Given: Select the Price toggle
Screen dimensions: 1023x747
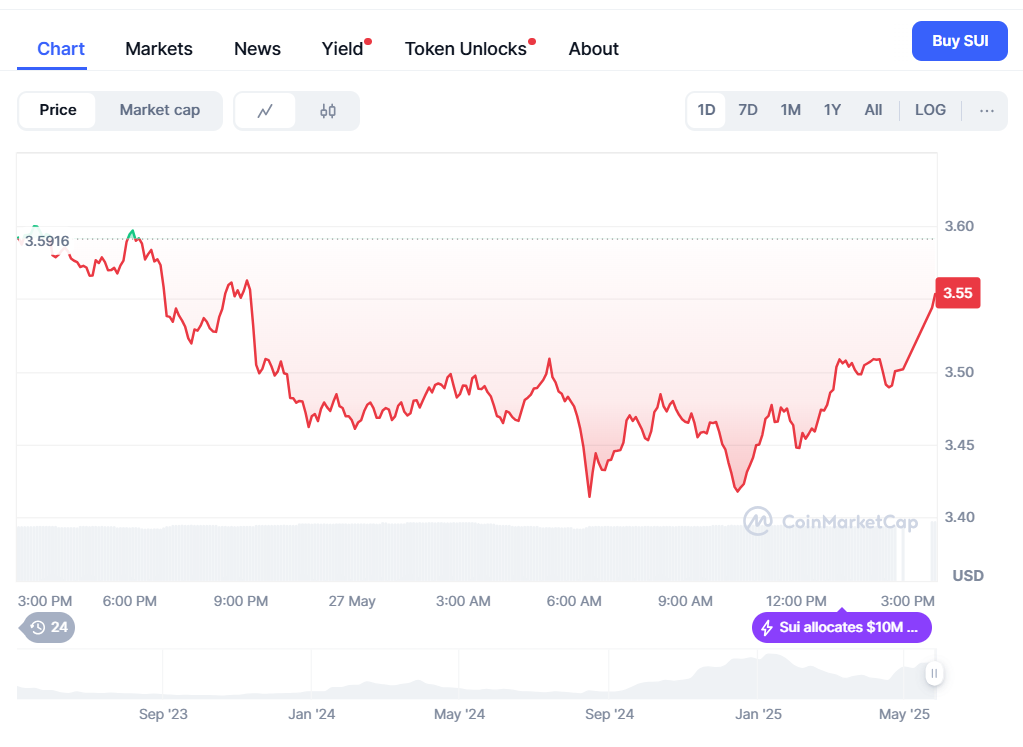Looking at the screenshot, I should pos(57,110).
